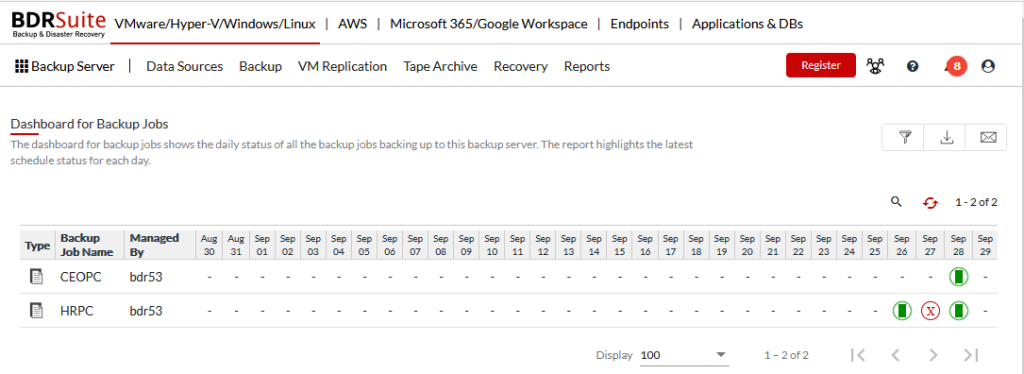
Task: Open notifications bell with badge 8
Action: (x=955, y=66)
